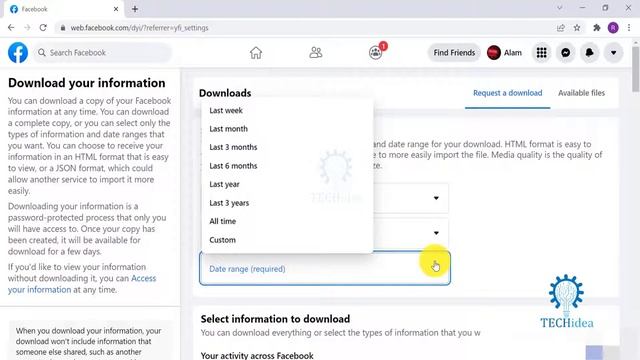The image size is (640, 360).
Task: Follow the Access your information link
Action: [x=82, y=284]
